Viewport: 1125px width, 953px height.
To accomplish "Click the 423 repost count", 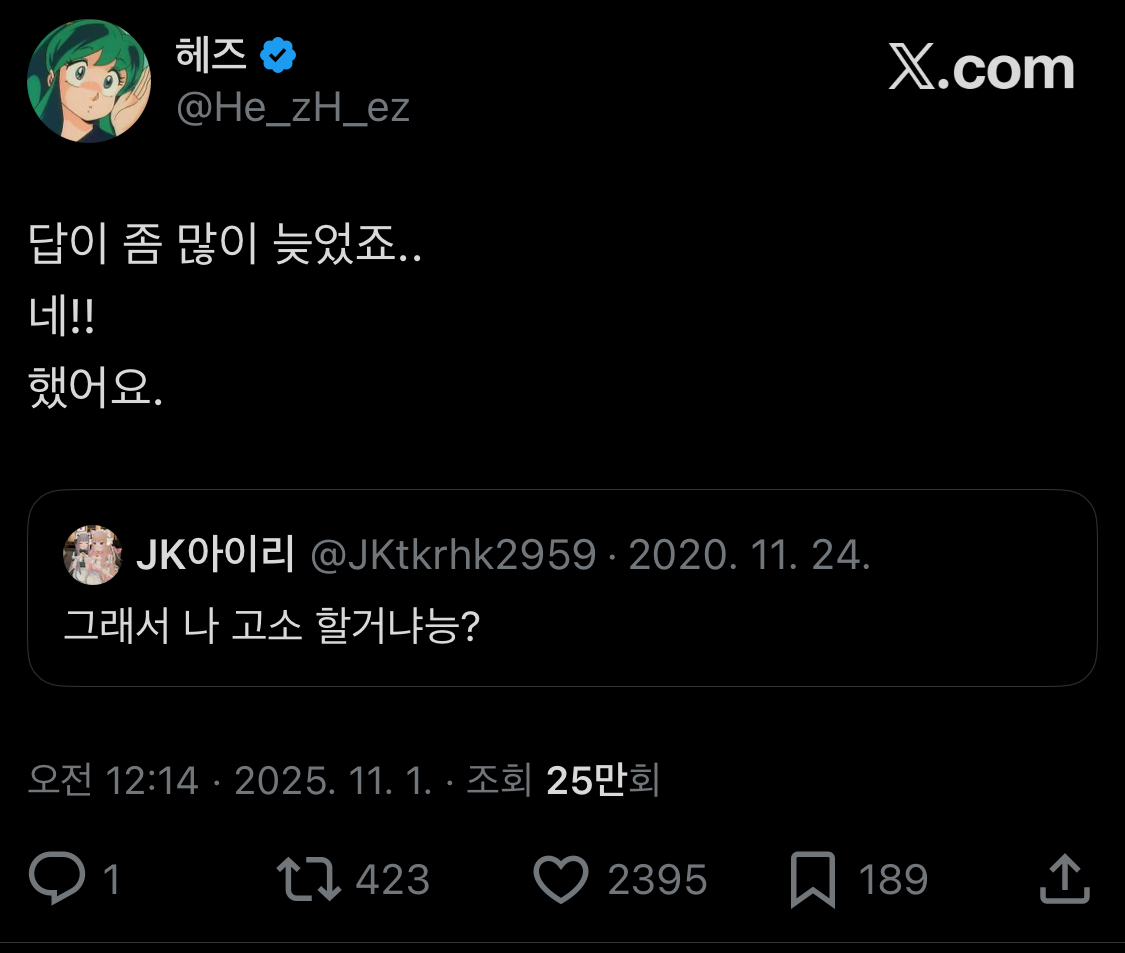I will 393,880.
